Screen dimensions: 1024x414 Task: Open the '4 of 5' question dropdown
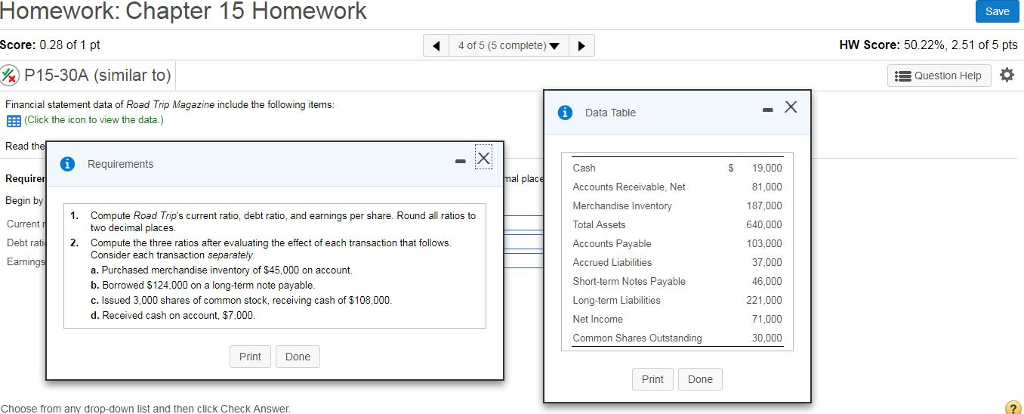(x=509, y=46)
